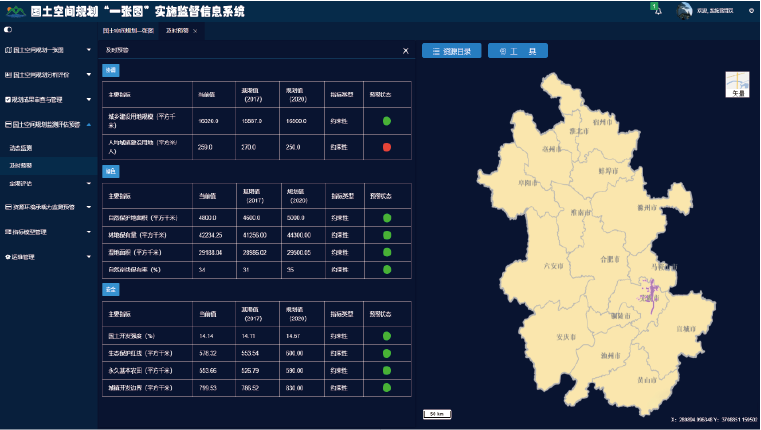Open the settings gear in header
Viewport: 761px width, 430px height.
[x=751, y=10]
